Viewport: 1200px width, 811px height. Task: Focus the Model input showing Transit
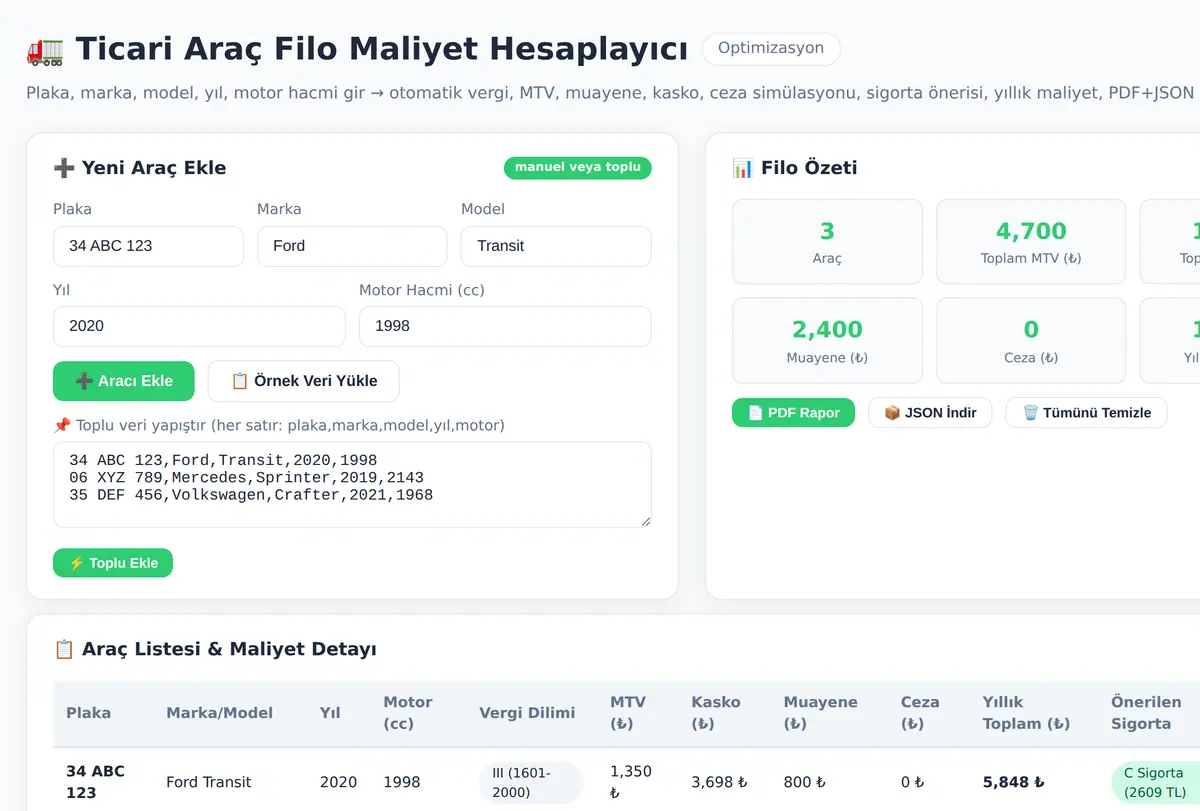pos(556,246)
